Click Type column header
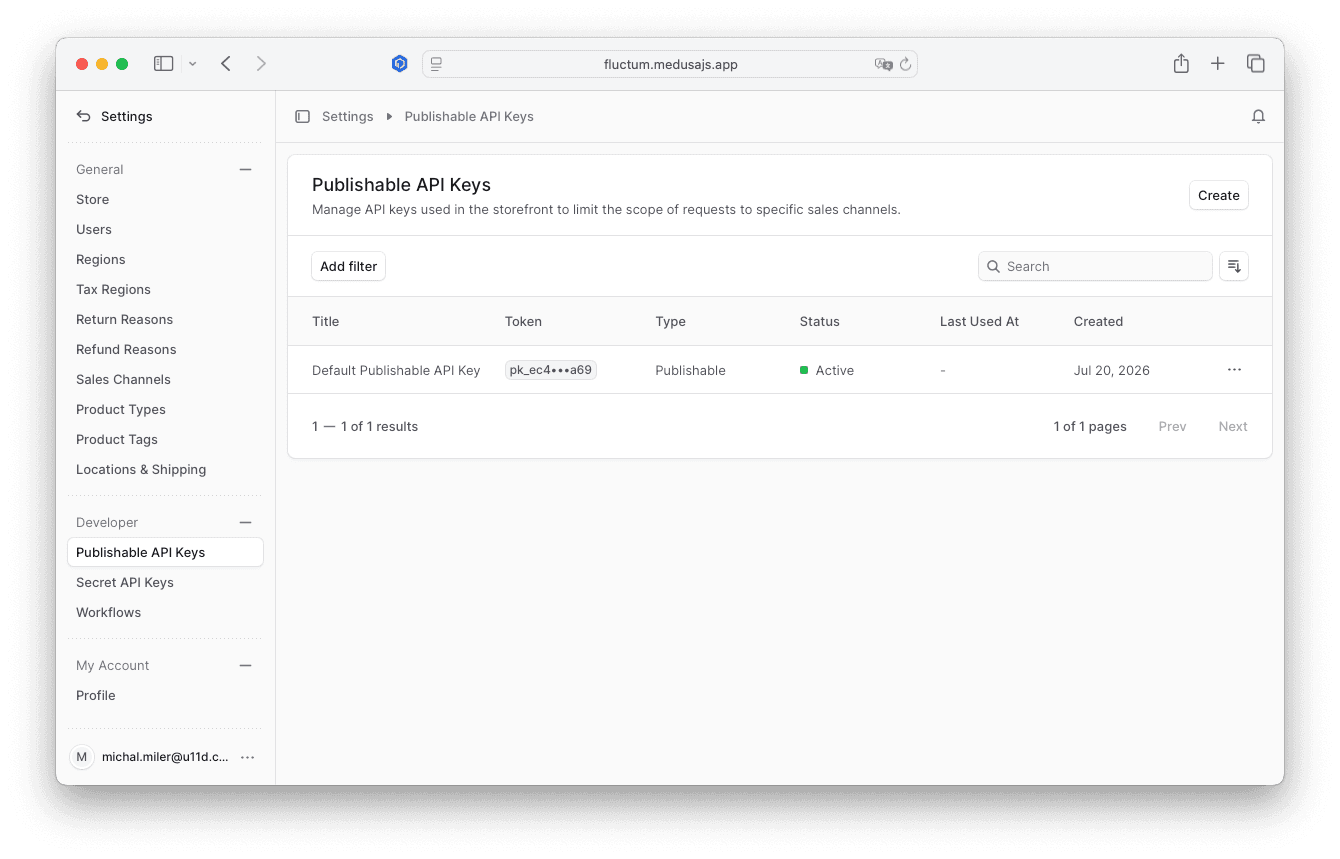 pos(670,321)
